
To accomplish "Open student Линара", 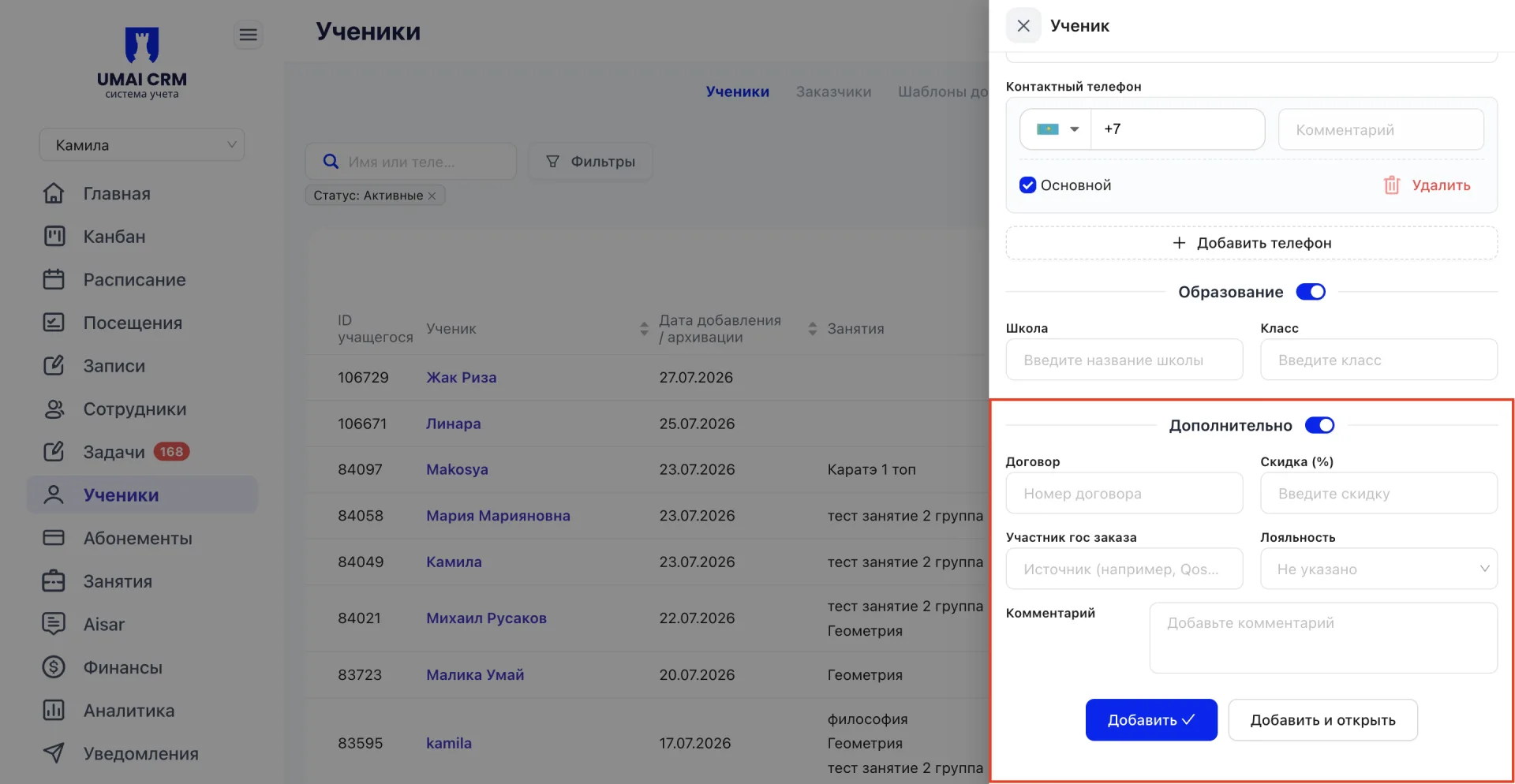I will point(454,424).
